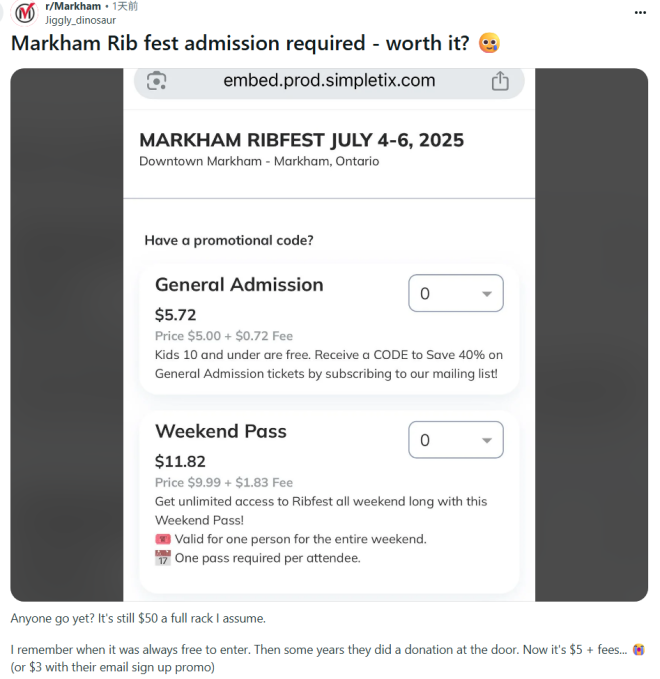Click 'Have a promotional code?' text
This screenshot has height=679, width=660.
(229, 240)
